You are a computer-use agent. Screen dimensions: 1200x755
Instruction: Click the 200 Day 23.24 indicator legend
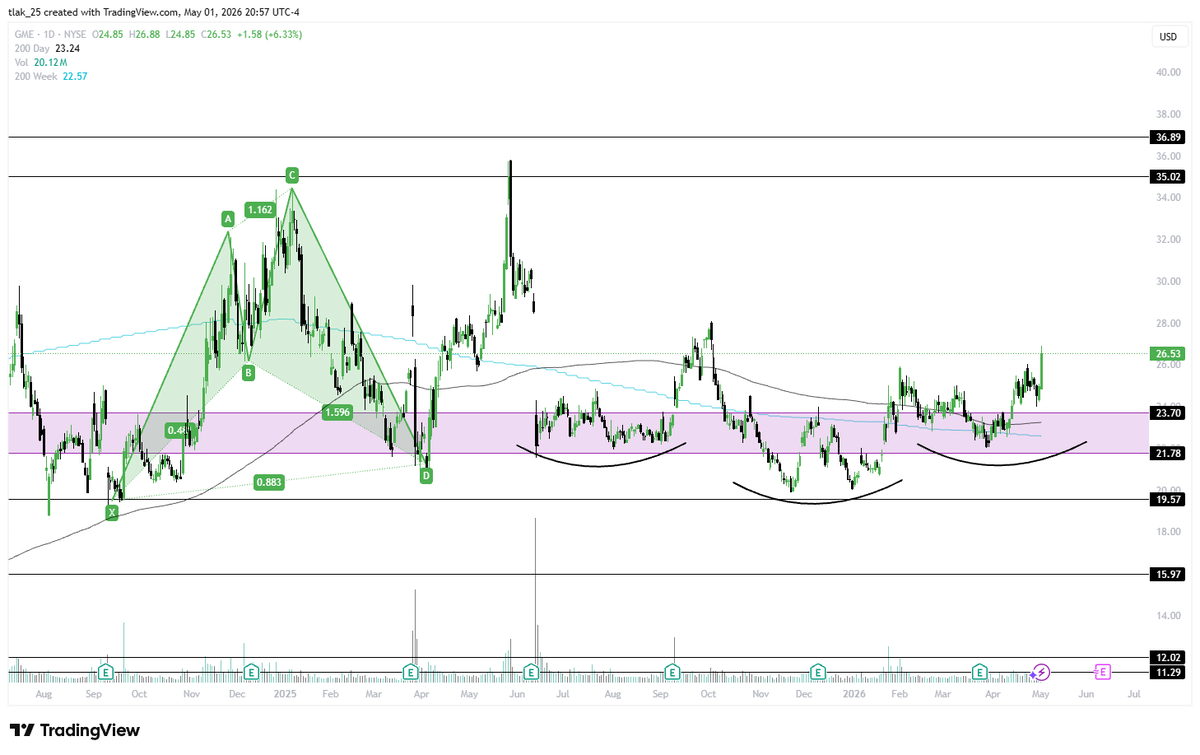click(46, 47)
